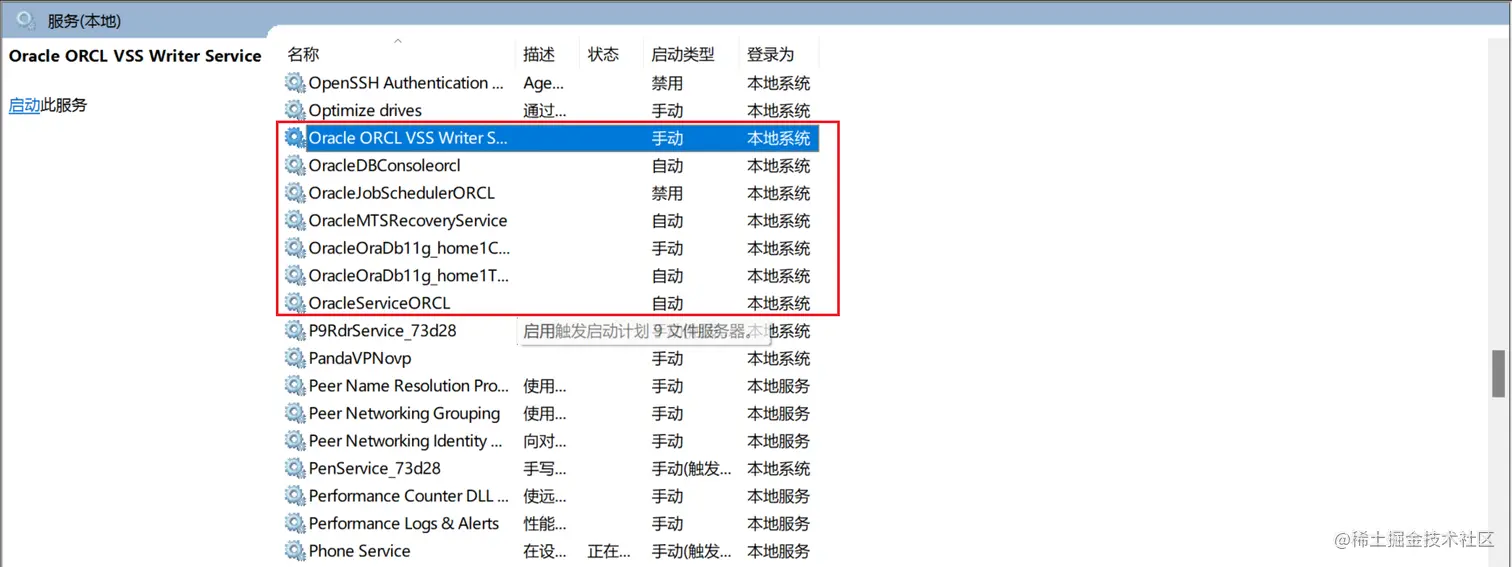Image resolution: width=1512 pixels, height=567 pixels.
Task: Click the gear icon beside Peer Name Resolution
Action: pos(295,385)
